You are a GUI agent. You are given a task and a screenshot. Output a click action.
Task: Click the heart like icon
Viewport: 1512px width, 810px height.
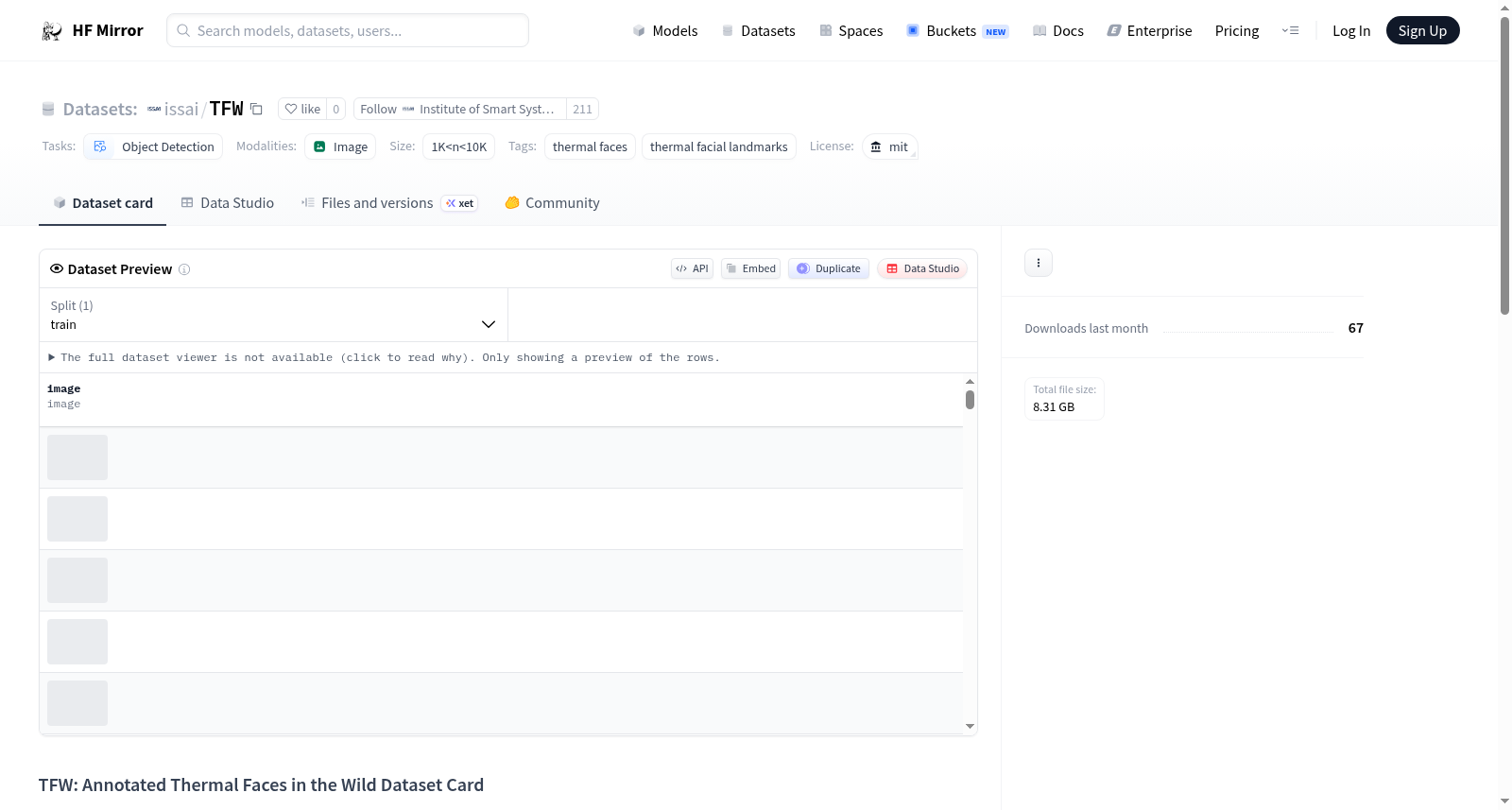click(291, 109)
